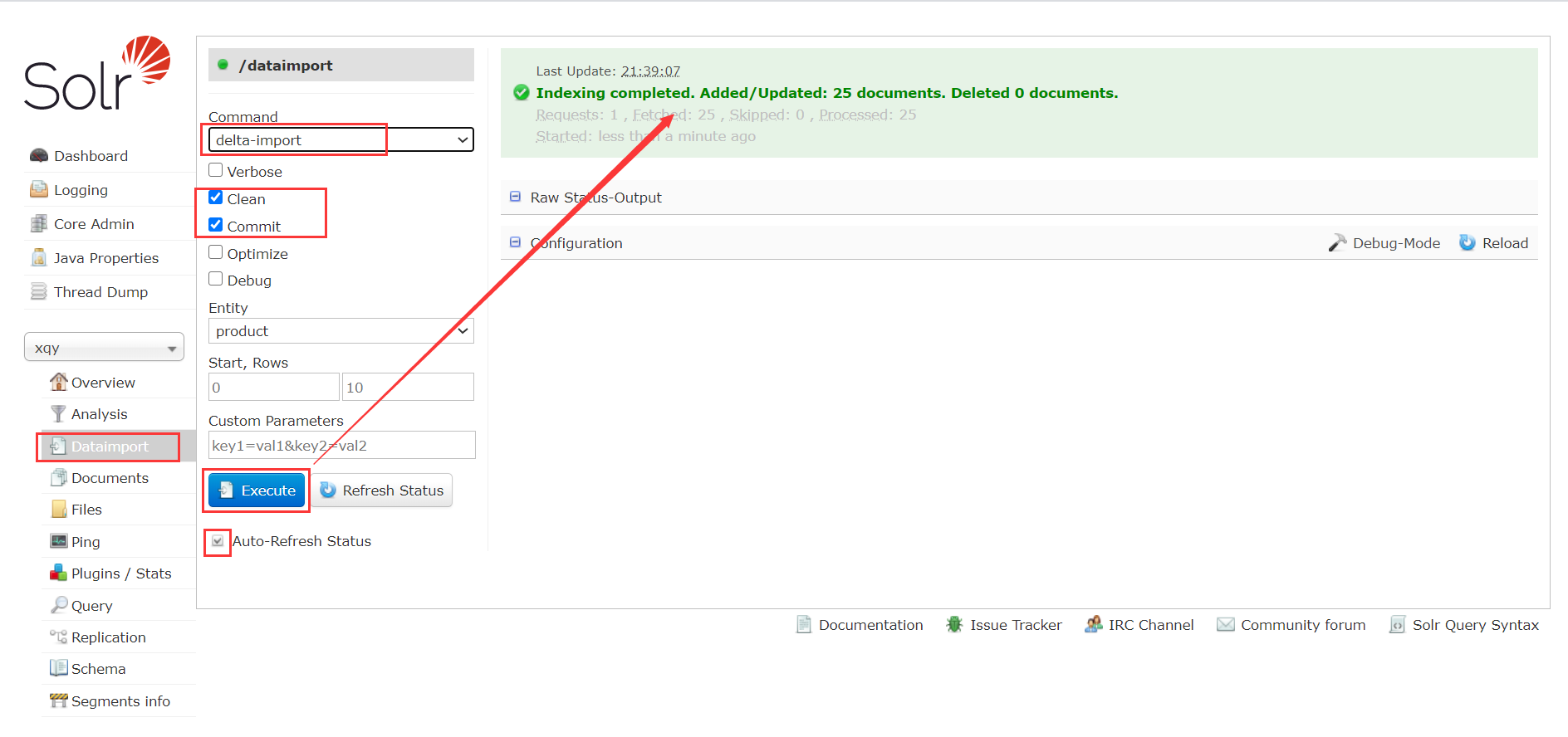Viewport: 1568px width, 737px height.
Task: Expand the Raw Status-Output section
Action: [x=595, y=197]
